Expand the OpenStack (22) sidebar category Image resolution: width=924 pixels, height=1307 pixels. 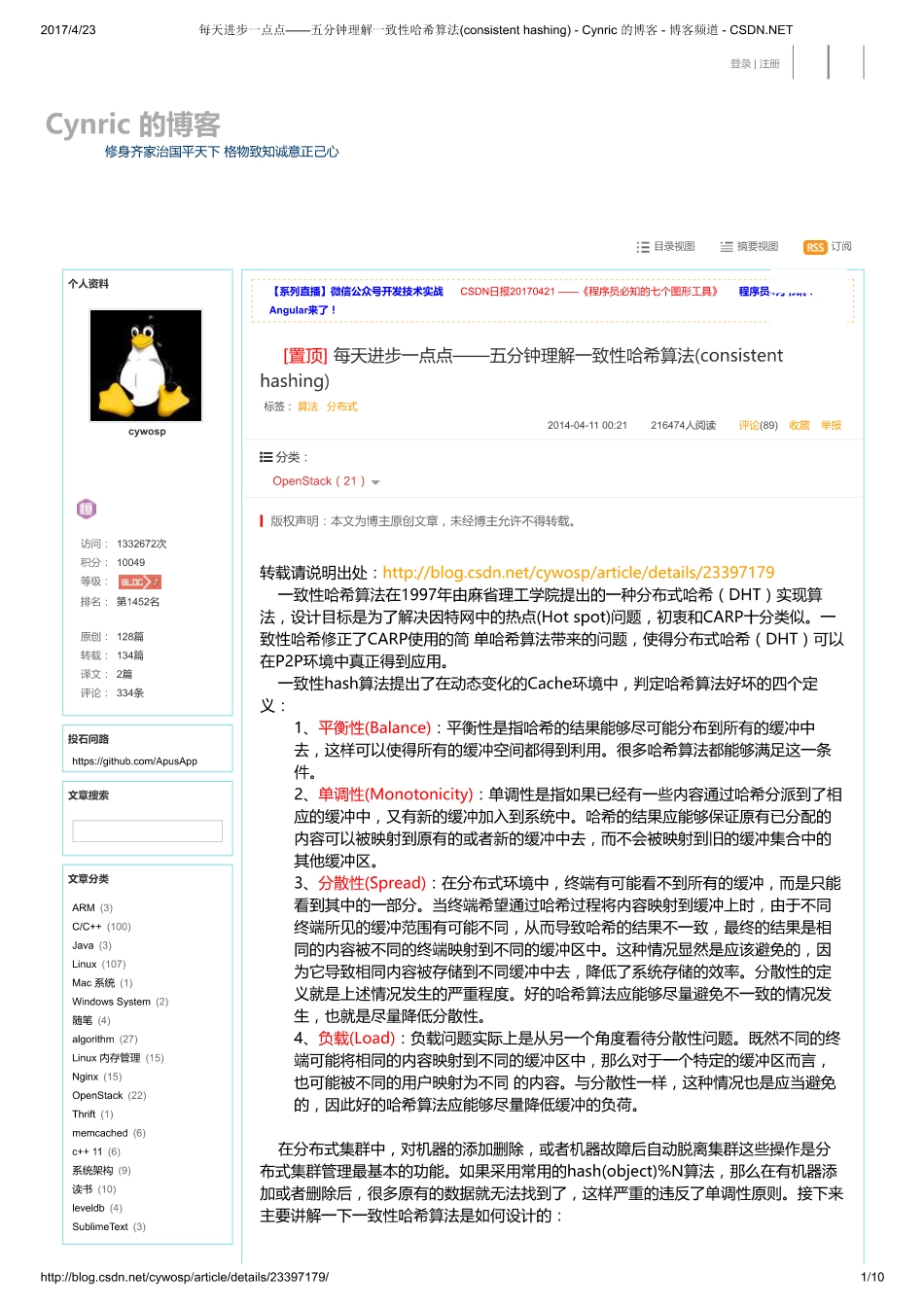pyautogui.click(x=100, y=1095)
